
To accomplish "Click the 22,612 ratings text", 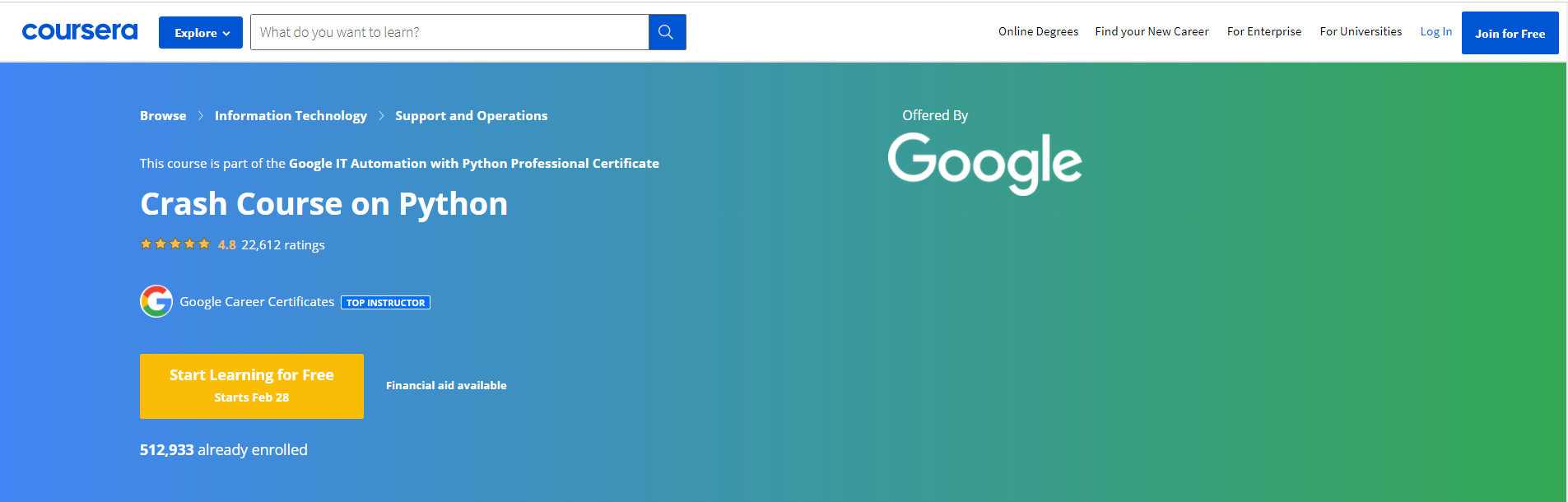I will coord(283,245).
